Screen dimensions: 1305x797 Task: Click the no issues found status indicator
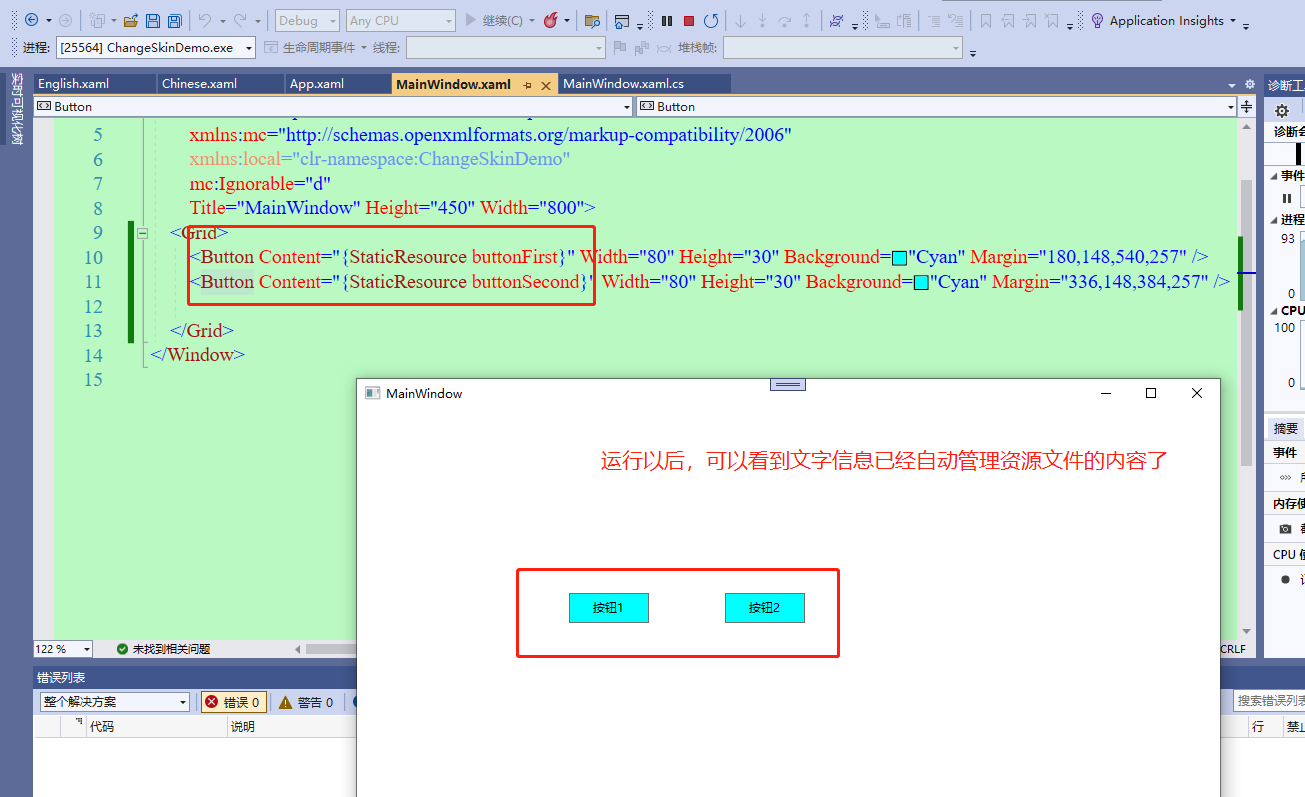pos(163,649)
